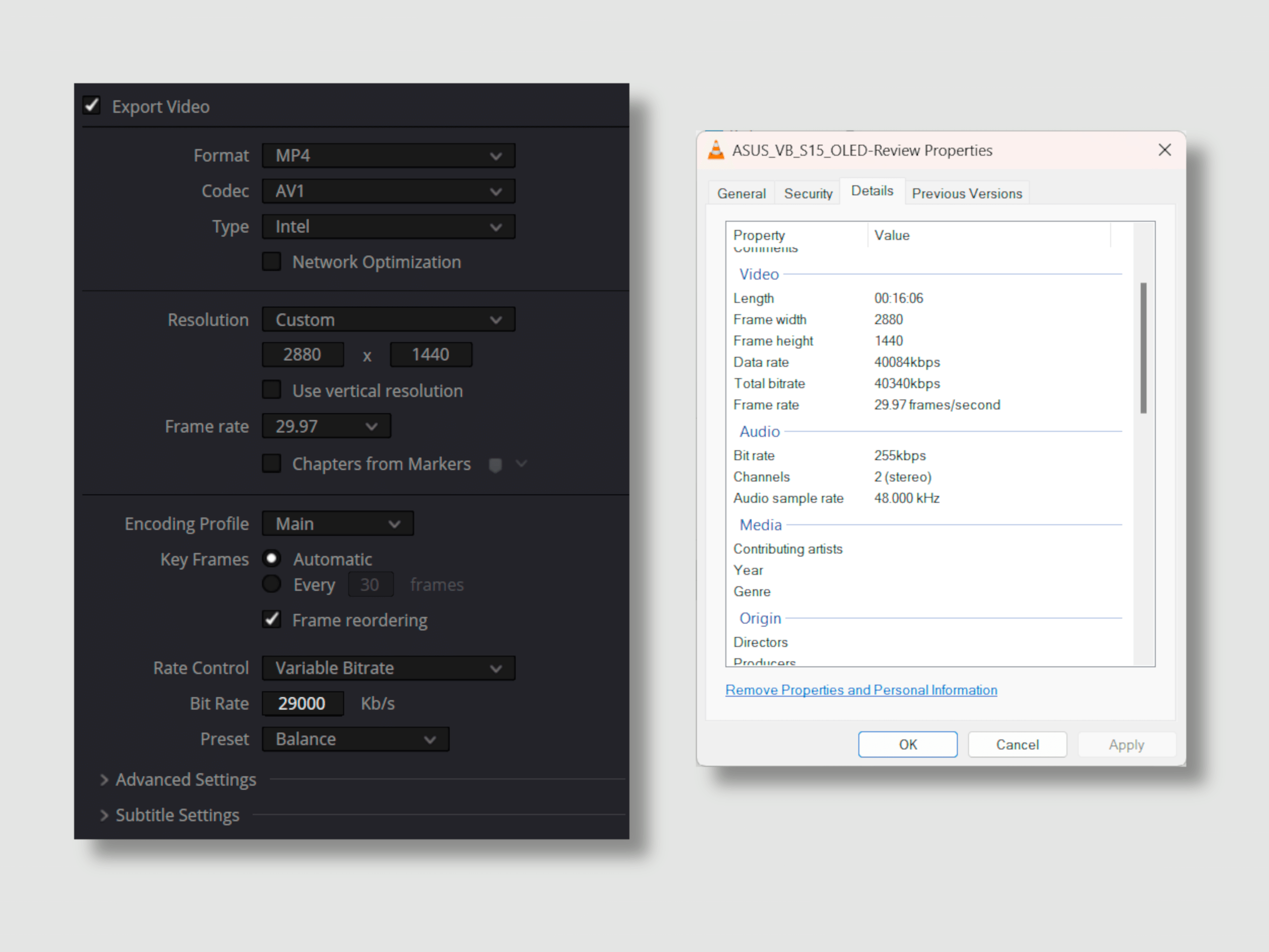Select the Automatic key frames radio button
This screenshot has width=1269, height=952.
(272, 559)
